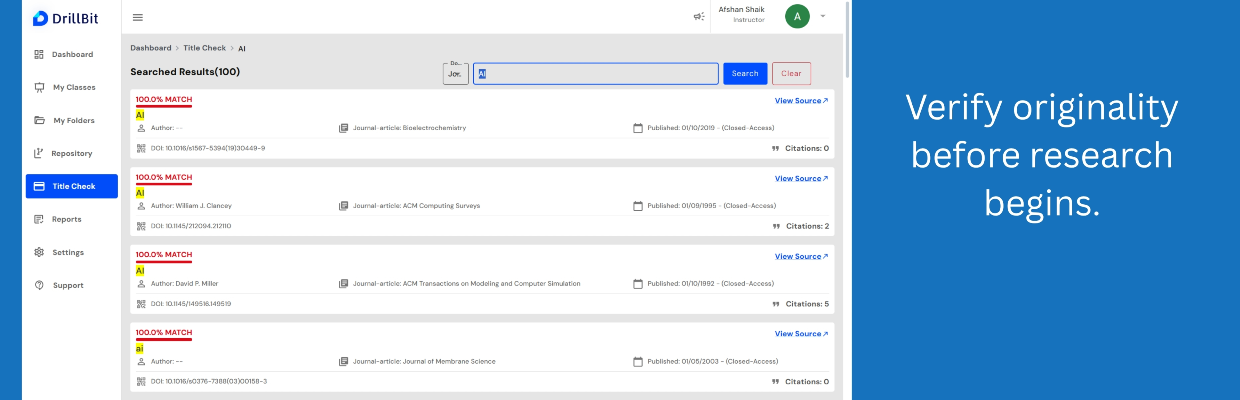
Task: Open the announcements megaphone icon
Action: pos(699,16)
